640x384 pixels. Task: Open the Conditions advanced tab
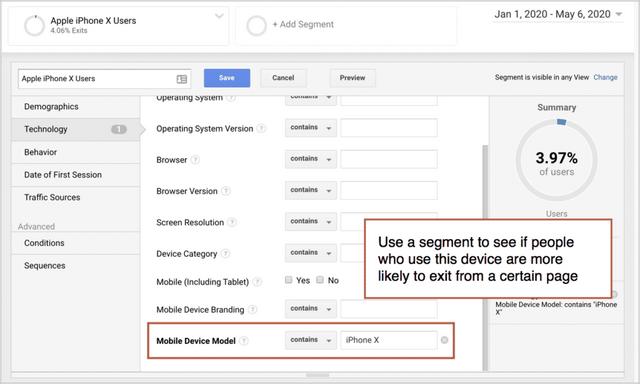coord(76,243)
